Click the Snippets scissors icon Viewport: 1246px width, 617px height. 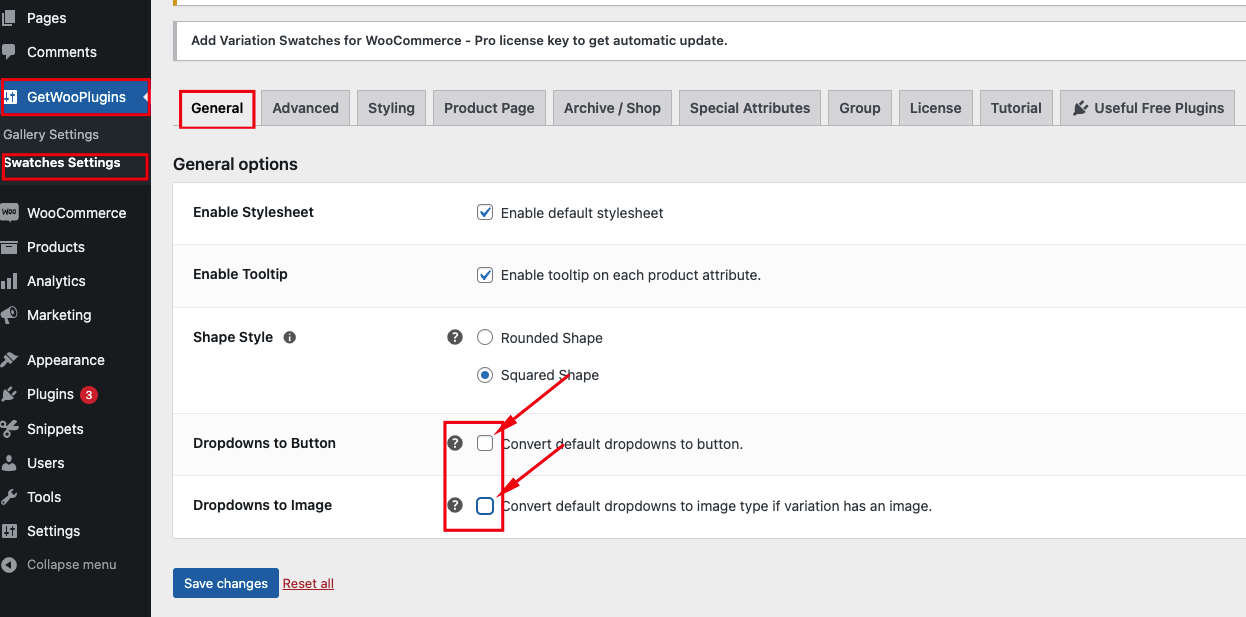(x=9, y=429)
